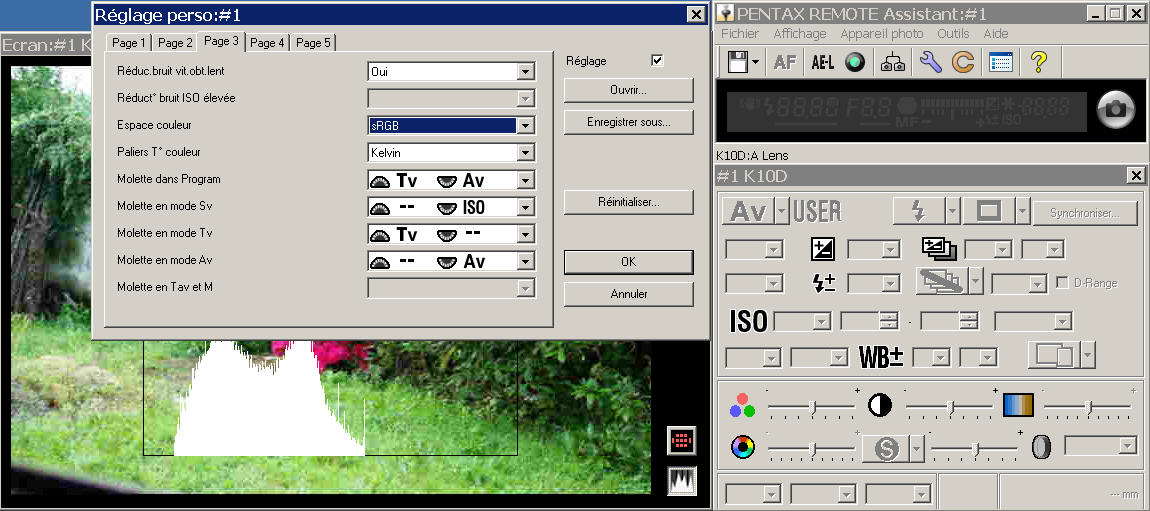Click the red grid display icon
Viewport: 1150px width, 511px height.
682,441
